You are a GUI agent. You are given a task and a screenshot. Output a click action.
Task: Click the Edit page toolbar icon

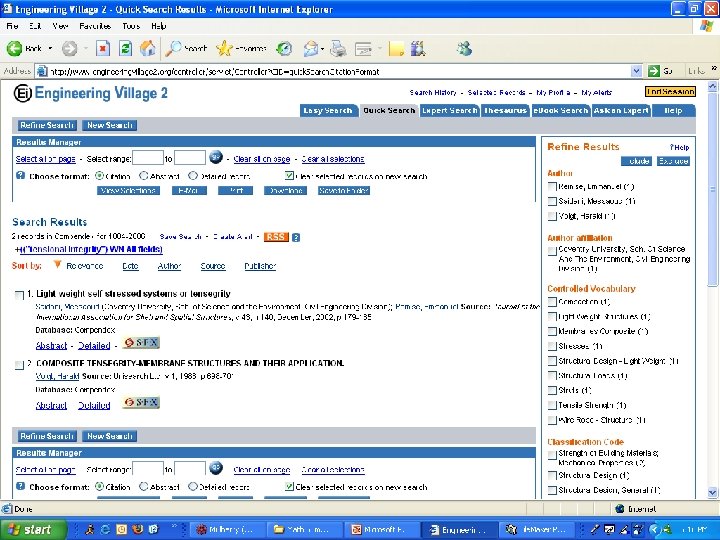coord(364,48)
